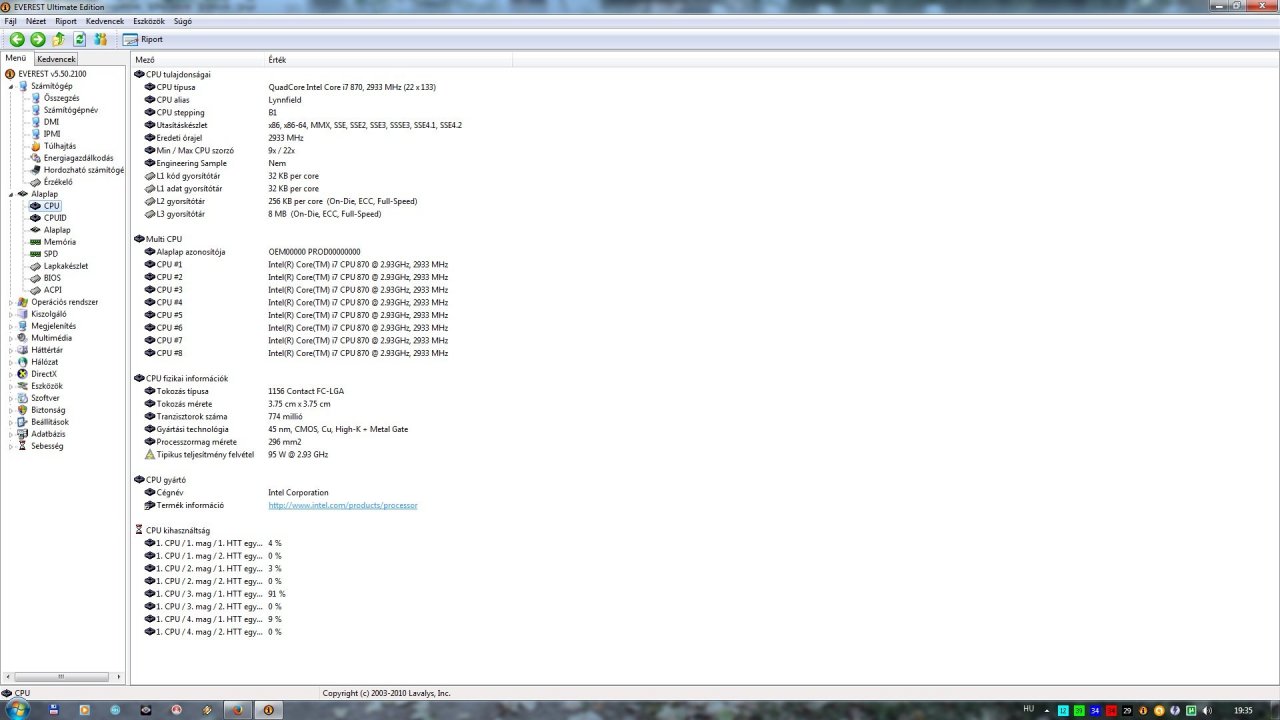This screenshot has width=1280, height=720.
Task: Select the Lapkakészlet tree icon
Action: (x=36, y=266)
